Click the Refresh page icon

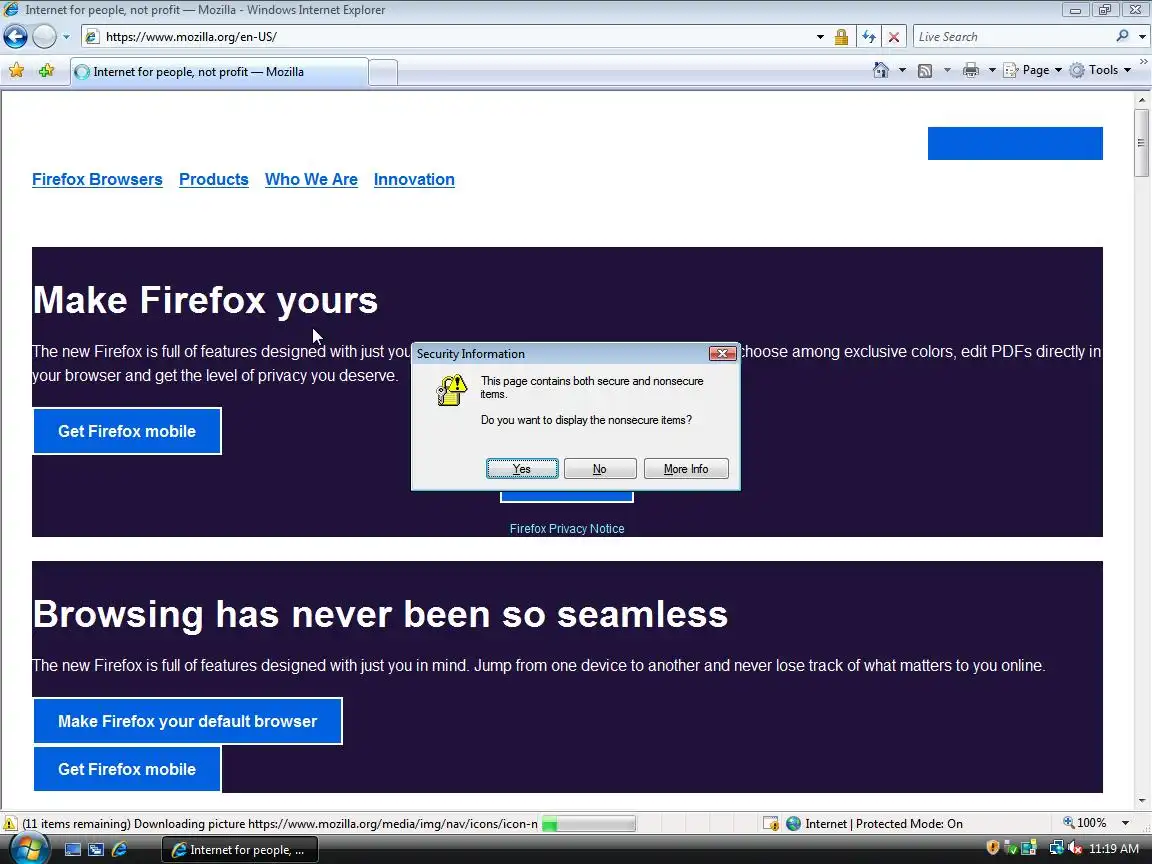868,37
